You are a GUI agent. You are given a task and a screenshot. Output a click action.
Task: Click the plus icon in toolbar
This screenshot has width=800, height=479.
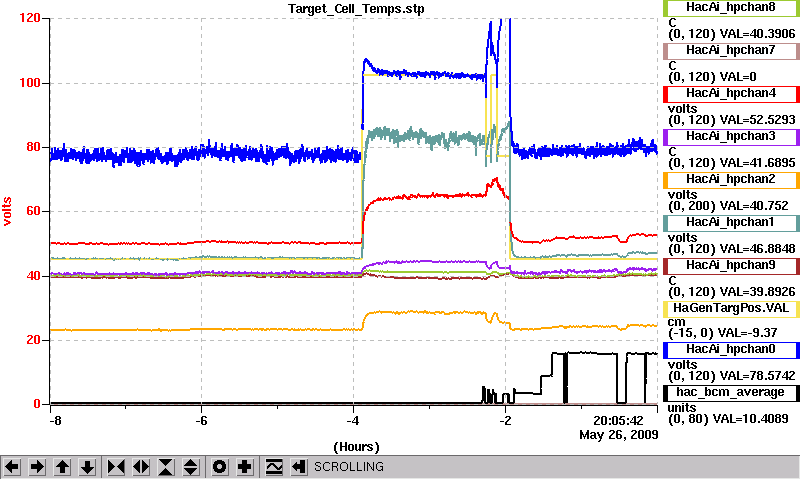245,467
